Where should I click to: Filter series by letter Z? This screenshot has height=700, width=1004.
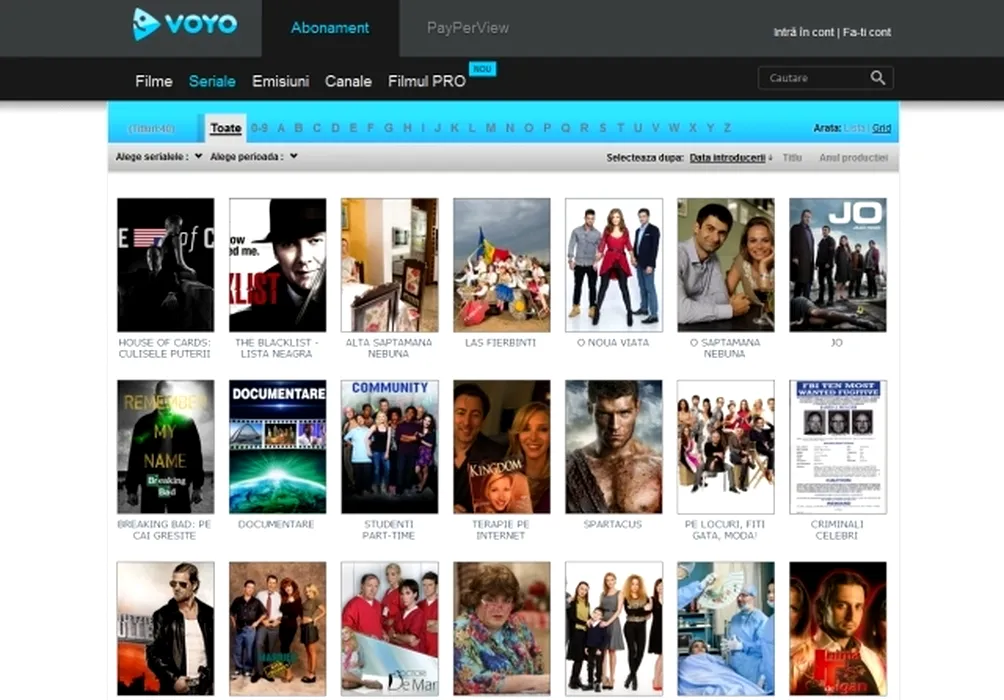(x=727, y=128)
